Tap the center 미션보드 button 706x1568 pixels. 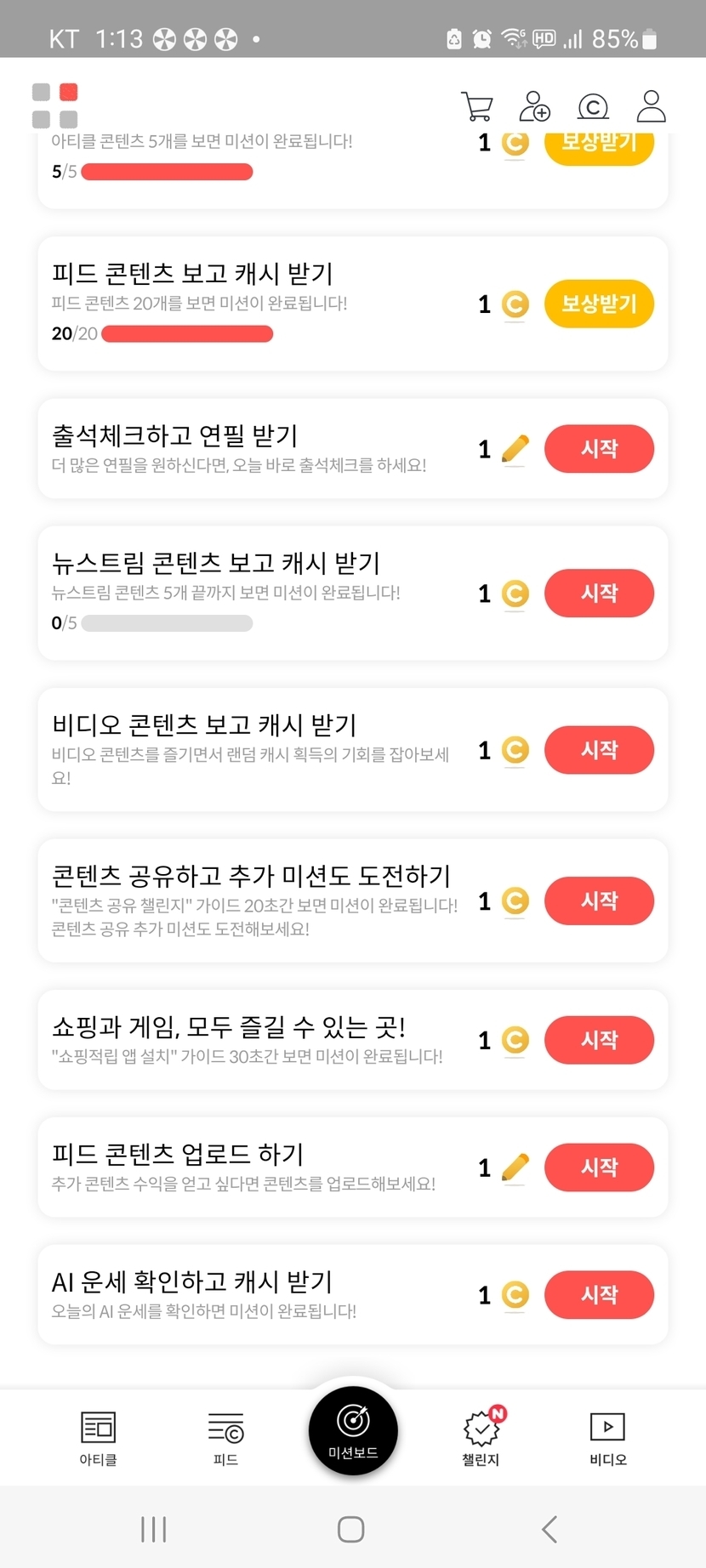pyautogui.click(x=353, y=1430)
